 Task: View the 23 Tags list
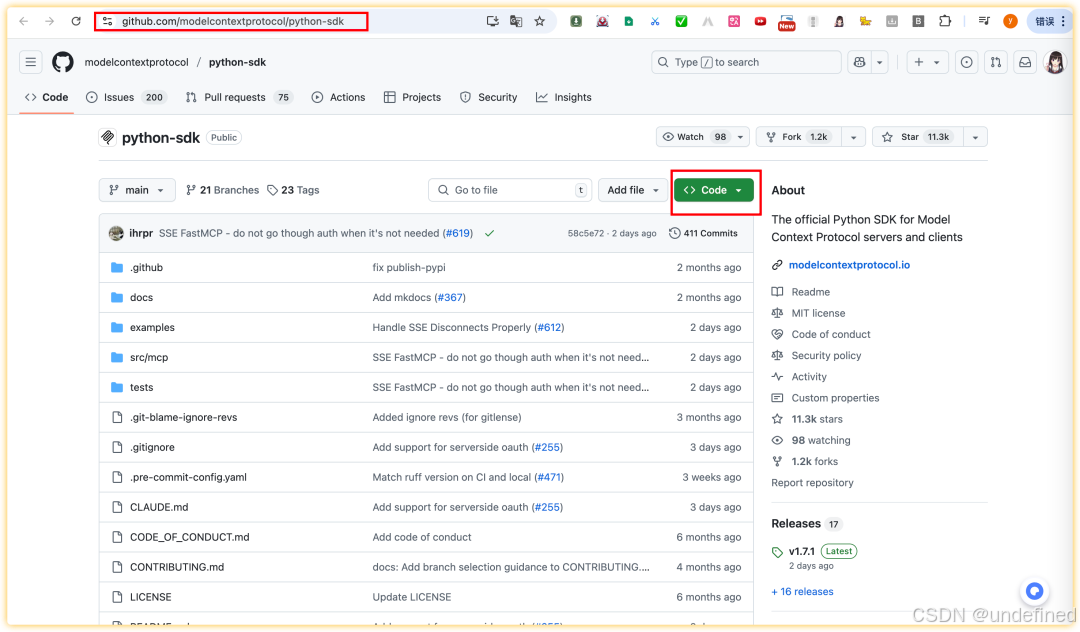pyautogui.click(x=293, y=190)
